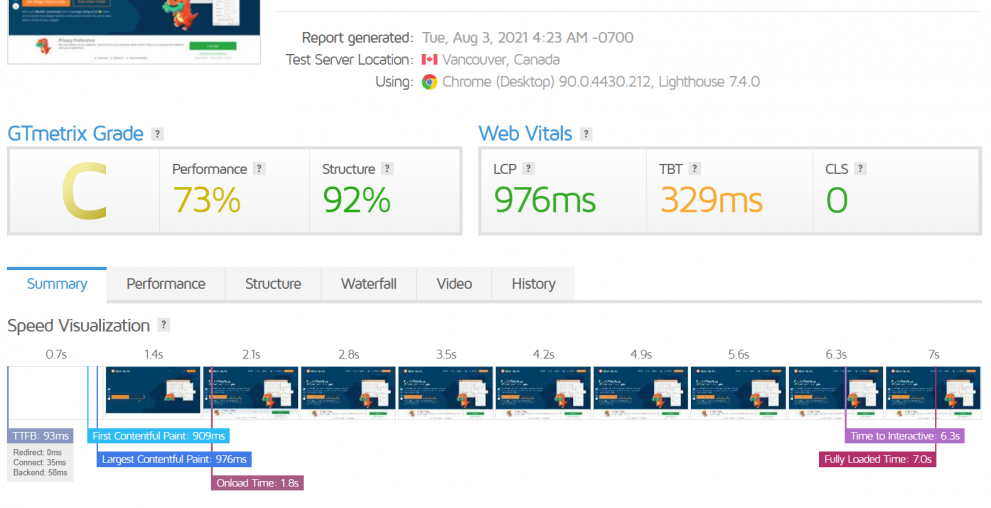Viewport: 991px width, 508px height.
Task: Click the Canada flag icon
Action: click(430, 60)
